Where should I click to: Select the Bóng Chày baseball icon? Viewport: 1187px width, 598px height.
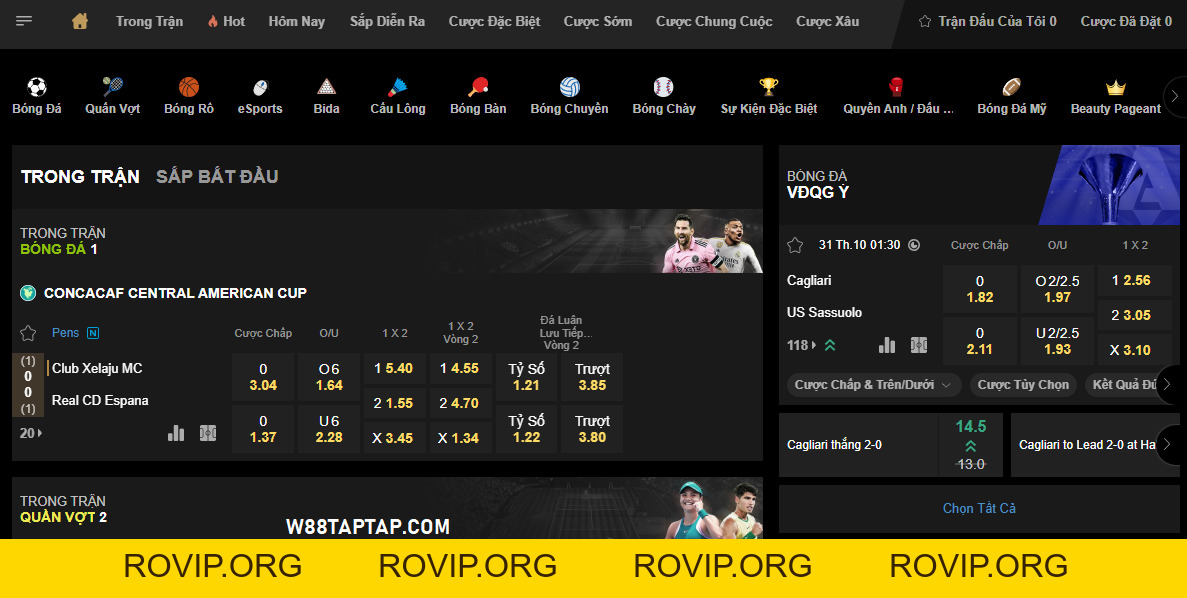click(663, 86)
